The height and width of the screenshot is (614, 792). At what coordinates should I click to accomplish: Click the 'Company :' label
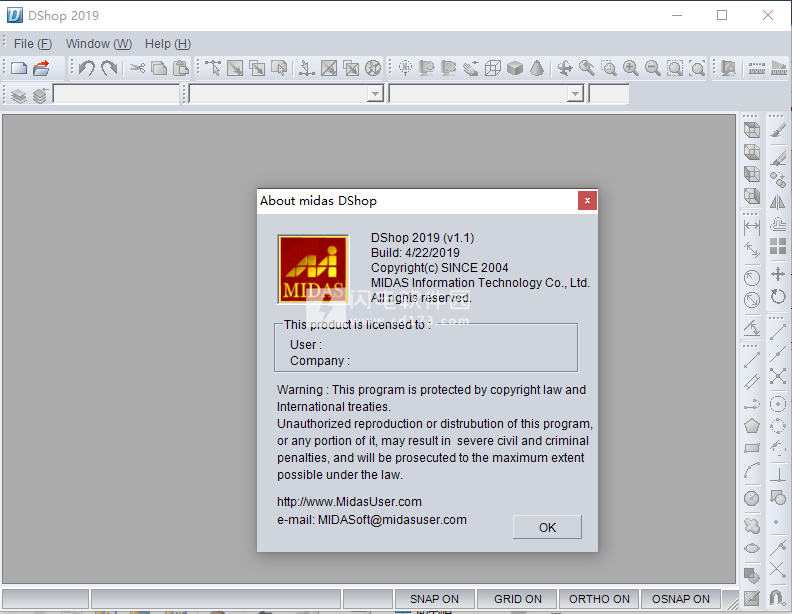(320, 361)
